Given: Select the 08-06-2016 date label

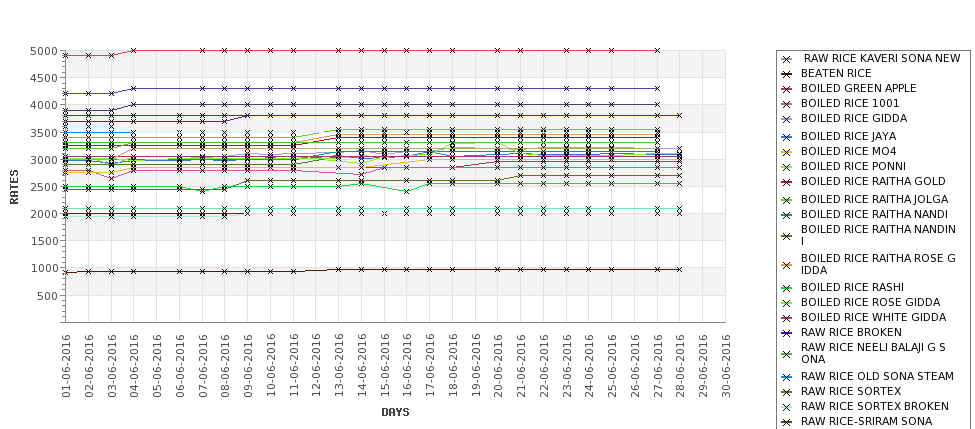Looking at the screenshot, I should click(224, 366).
